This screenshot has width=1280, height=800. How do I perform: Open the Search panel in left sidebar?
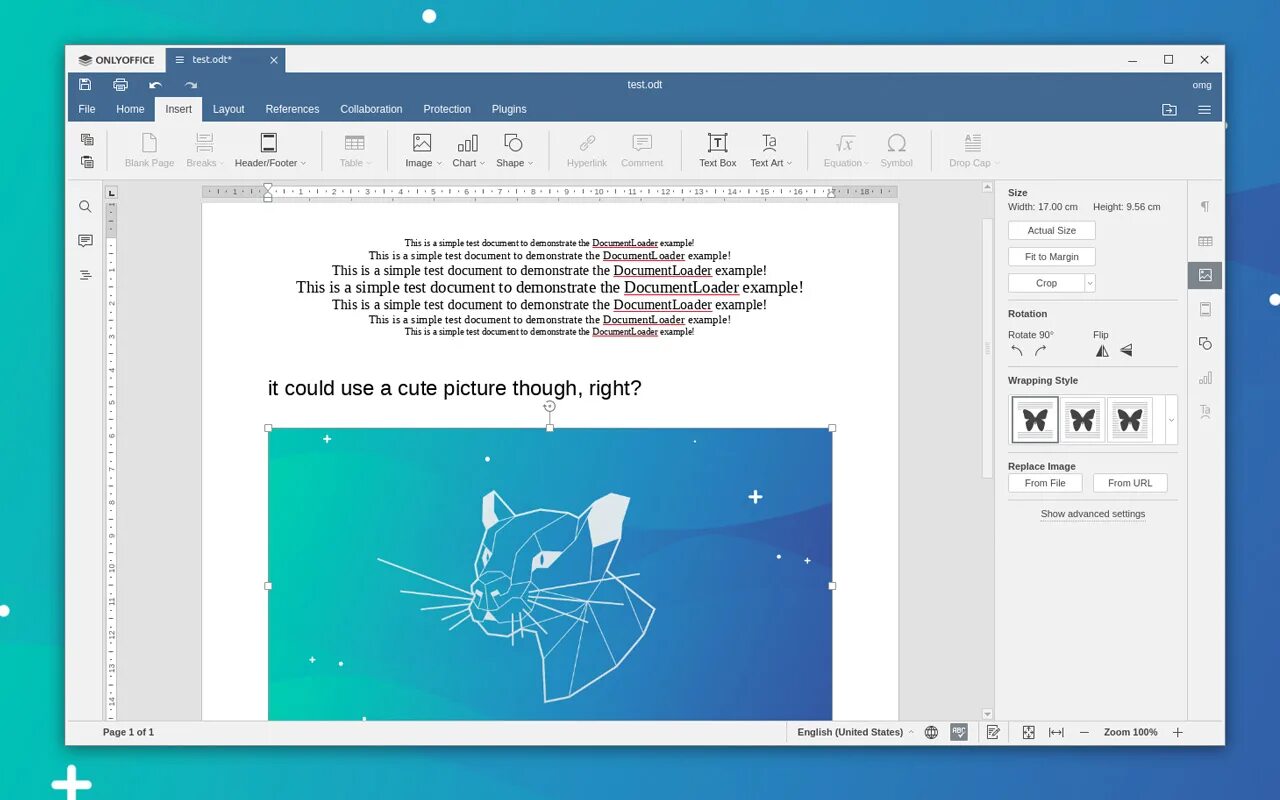(x=85, y=207)
